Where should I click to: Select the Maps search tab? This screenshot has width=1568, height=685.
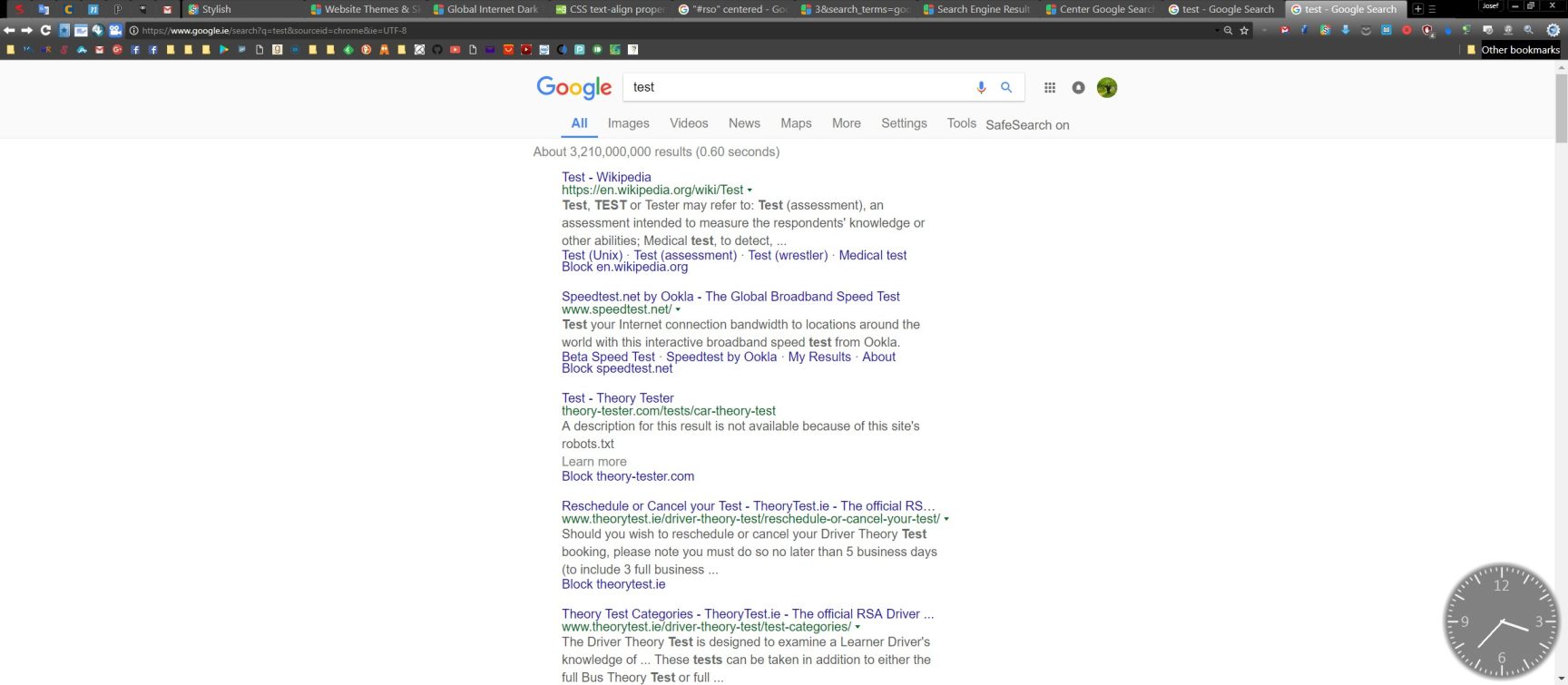[x=796, y=123]
